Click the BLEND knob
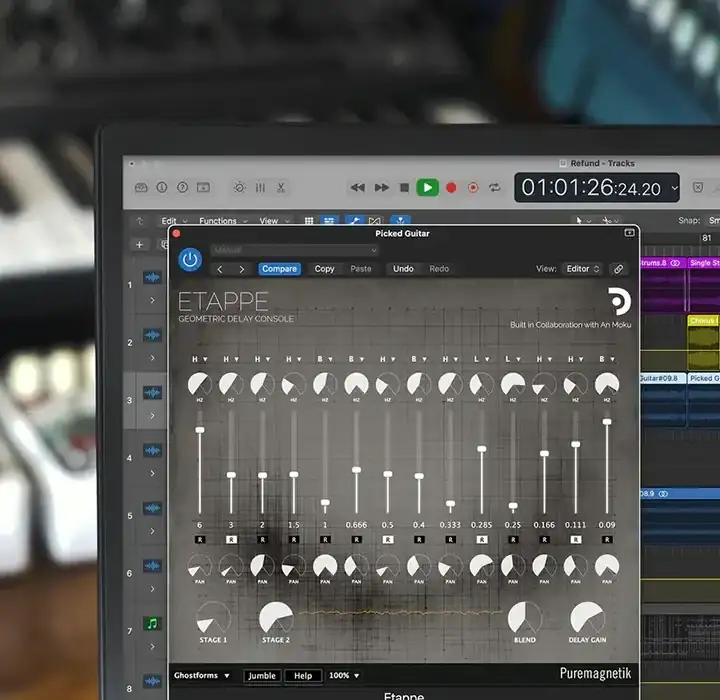This screenshot has height=700, width=720. click(524, 618)
